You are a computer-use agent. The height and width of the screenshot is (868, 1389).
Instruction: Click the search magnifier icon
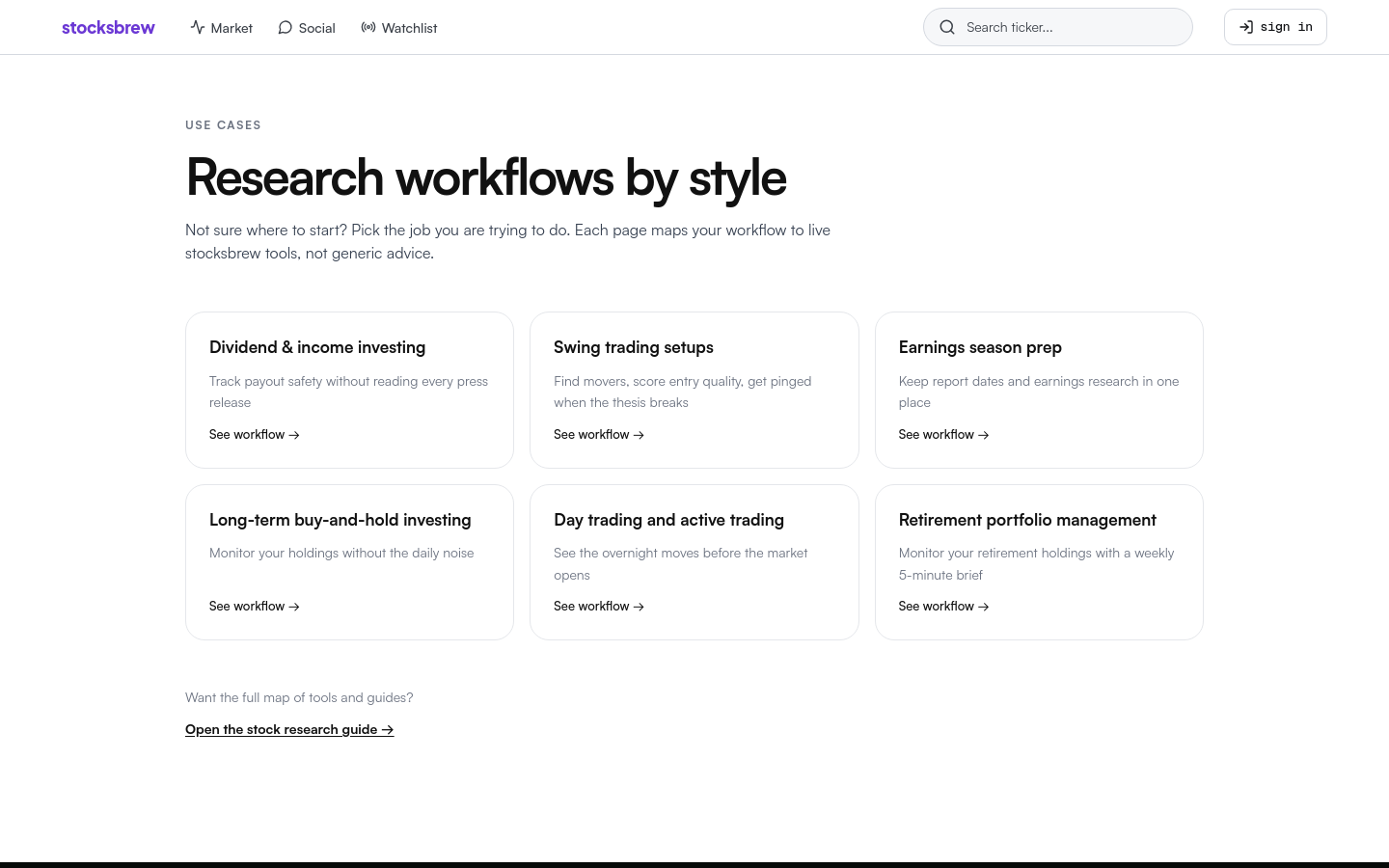947,27
